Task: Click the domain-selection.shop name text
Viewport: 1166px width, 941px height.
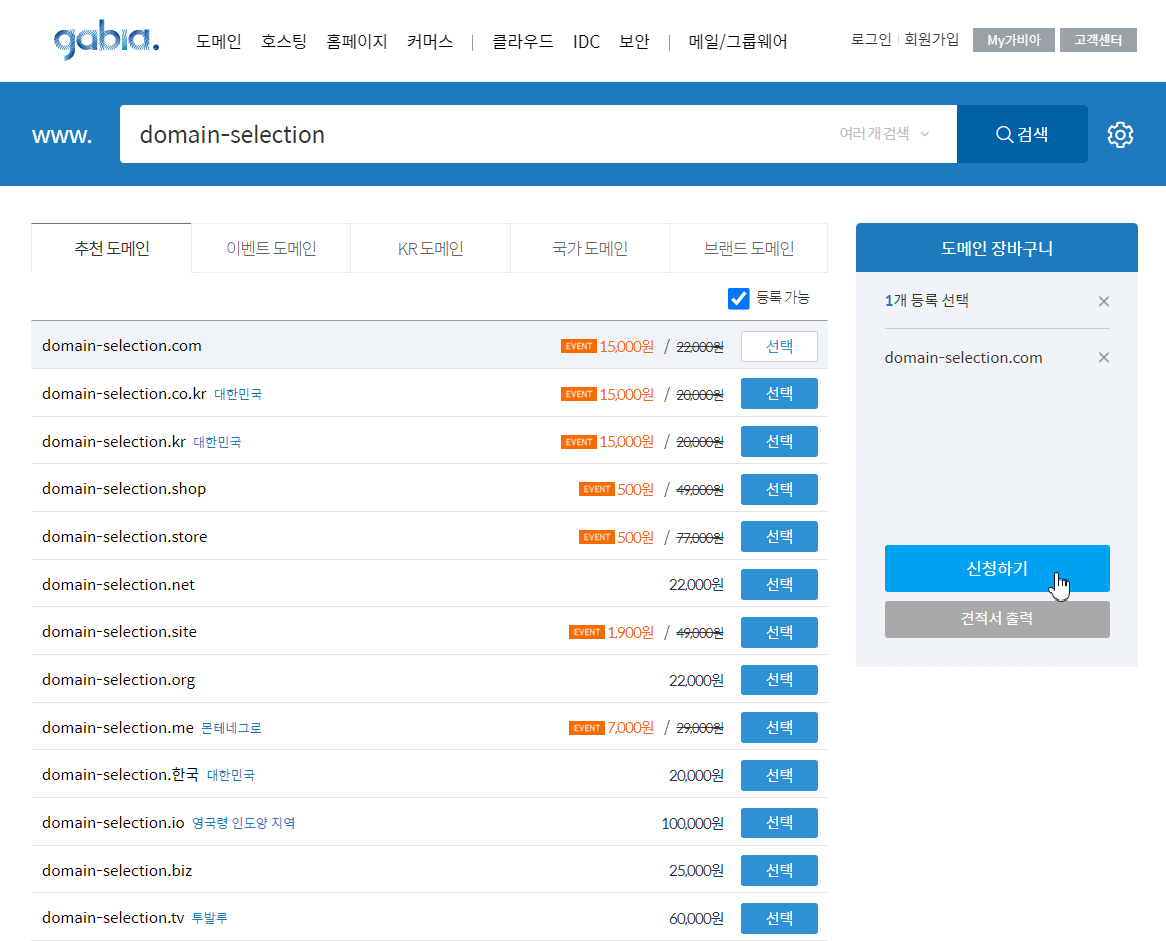Action: pos(123,489)
